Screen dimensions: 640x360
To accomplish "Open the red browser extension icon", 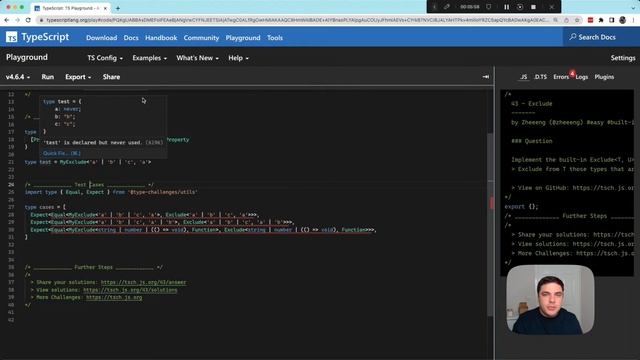I will click(x=590, y=20).
